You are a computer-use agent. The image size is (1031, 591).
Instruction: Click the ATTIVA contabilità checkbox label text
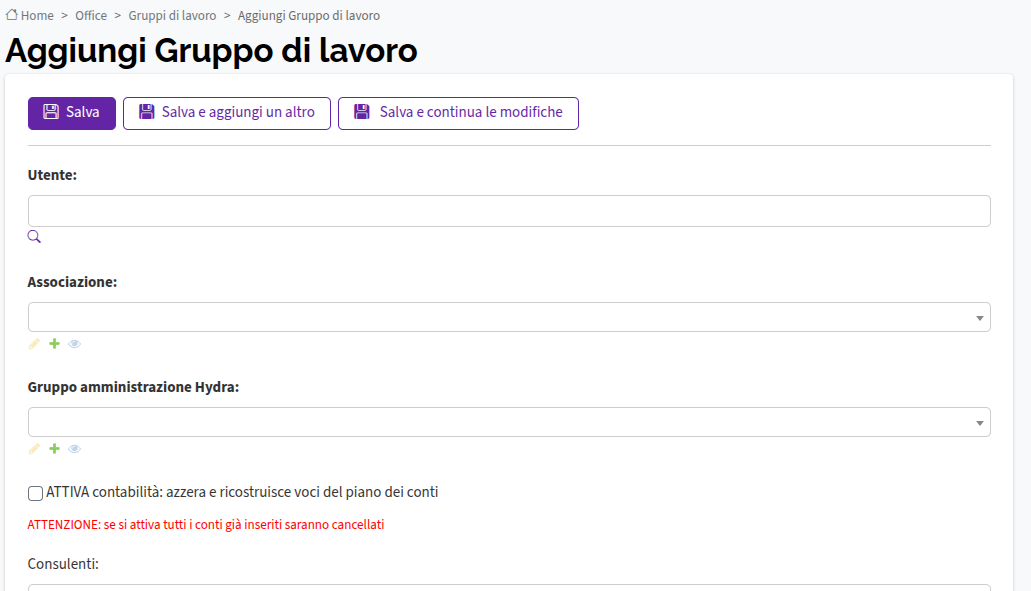242,492
